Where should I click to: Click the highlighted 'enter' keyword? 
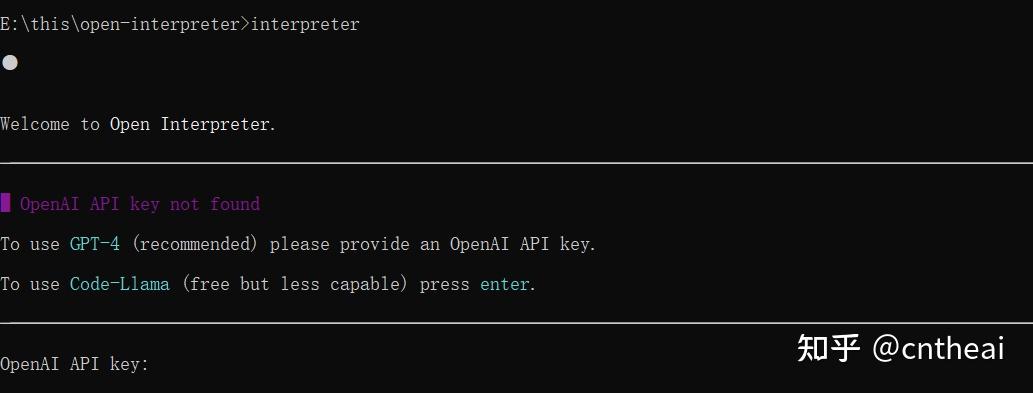coord(505,284)
